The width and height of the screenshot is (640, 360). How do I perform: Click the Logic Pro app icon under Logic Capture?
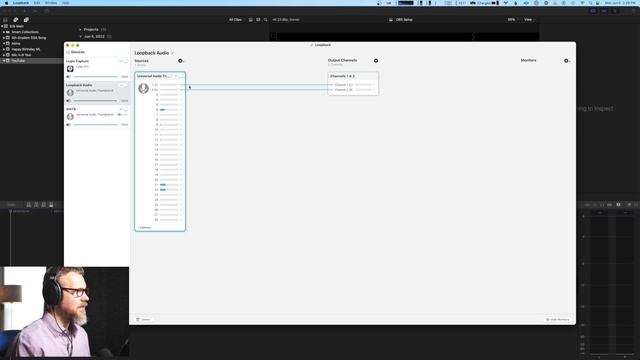pos(70,69)
